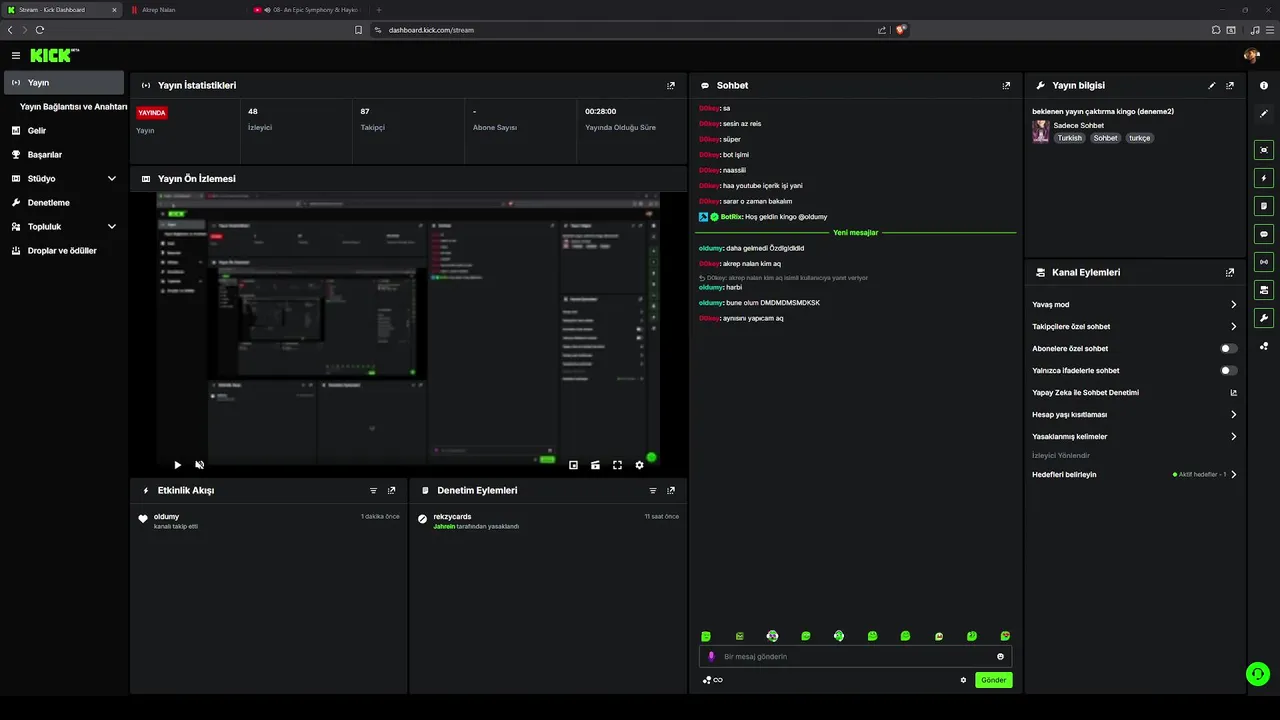Edit stream info with pencil in Yayın bilgisi
Viewport: 1280px width, 720px height.
1212,86
